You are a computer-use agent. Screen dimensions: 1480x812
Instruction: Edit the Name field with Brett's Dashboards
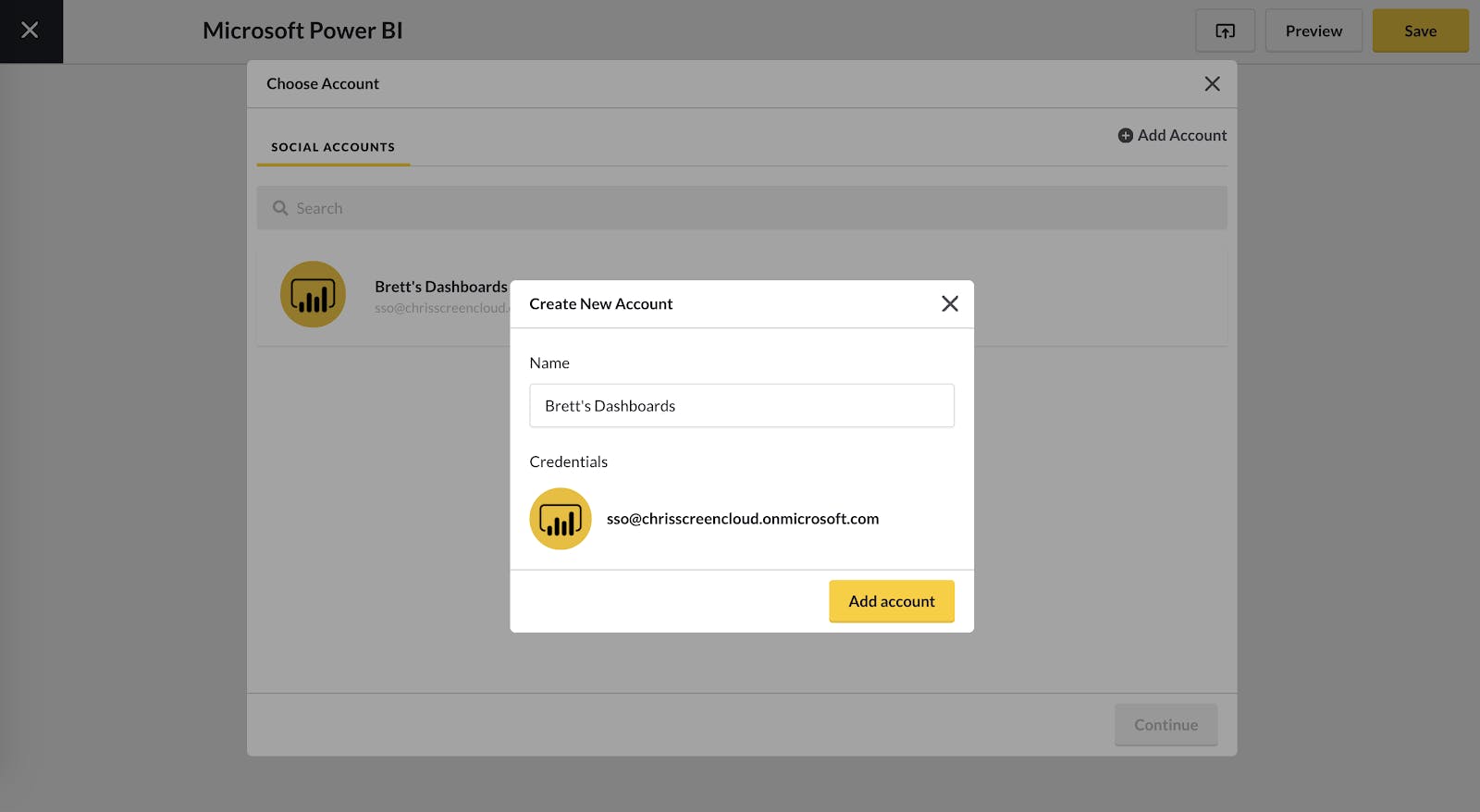[x=742, y=406]
